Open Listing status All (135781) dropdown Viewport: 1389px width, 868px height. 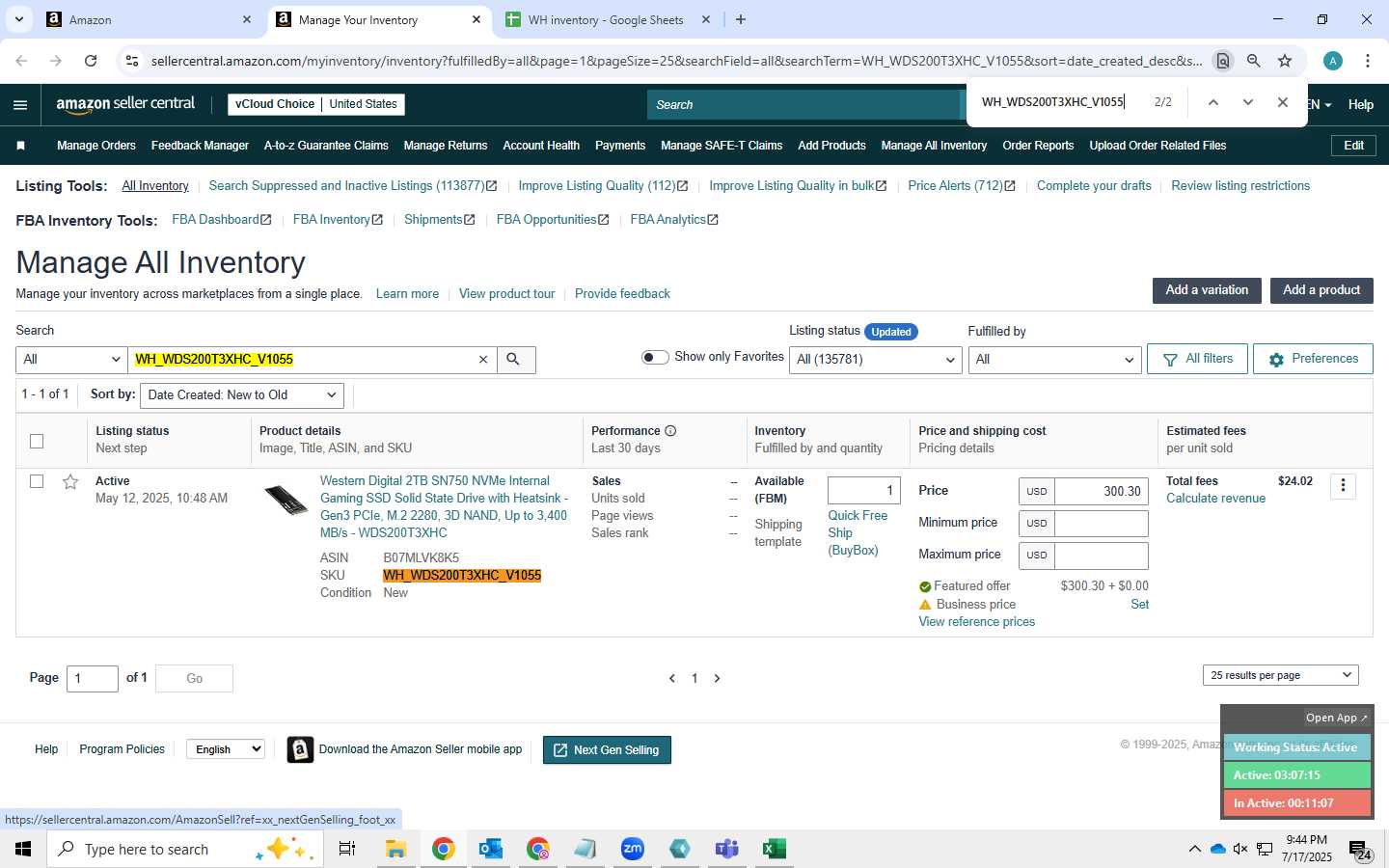[x=876, y=360]
